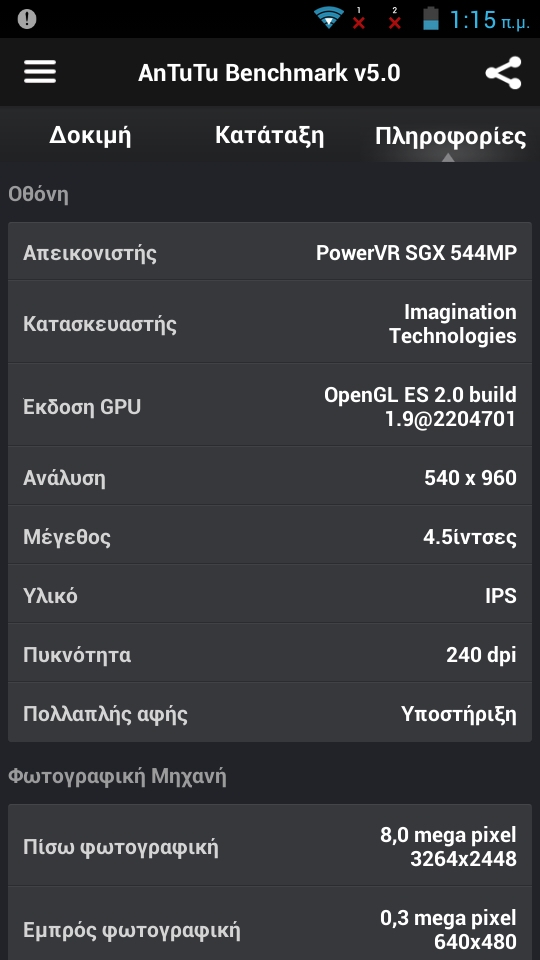Screen dimensions: 540x960
Task: Select the Απεικονιστής PowerVR SGX 544MP row
Action: (269, 252)
